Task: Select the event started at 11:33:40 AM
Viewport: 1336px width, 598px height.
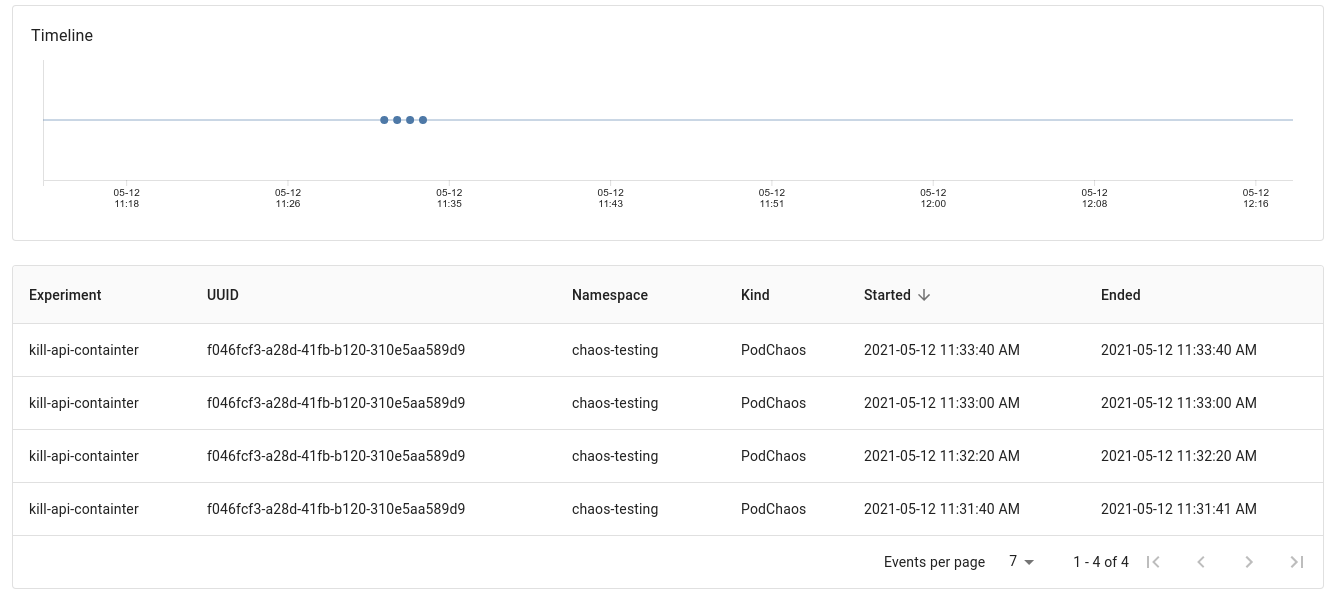Action: (668, 350)
